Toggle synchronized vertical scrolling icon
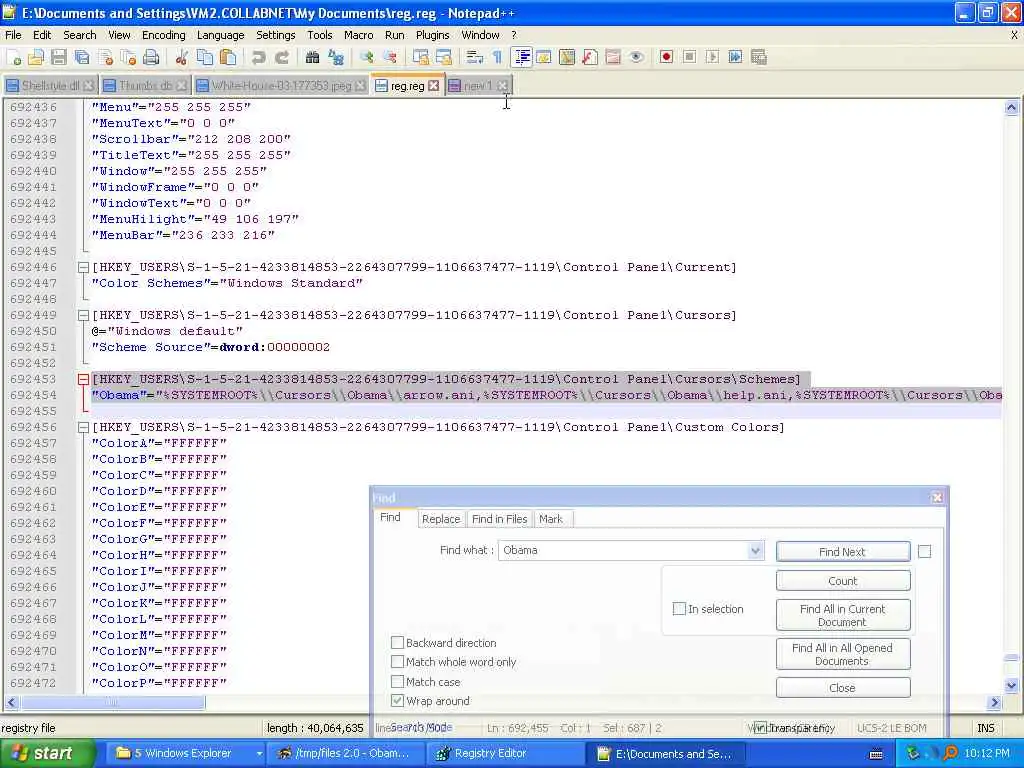1024x768 pixels. click(421, 57)
